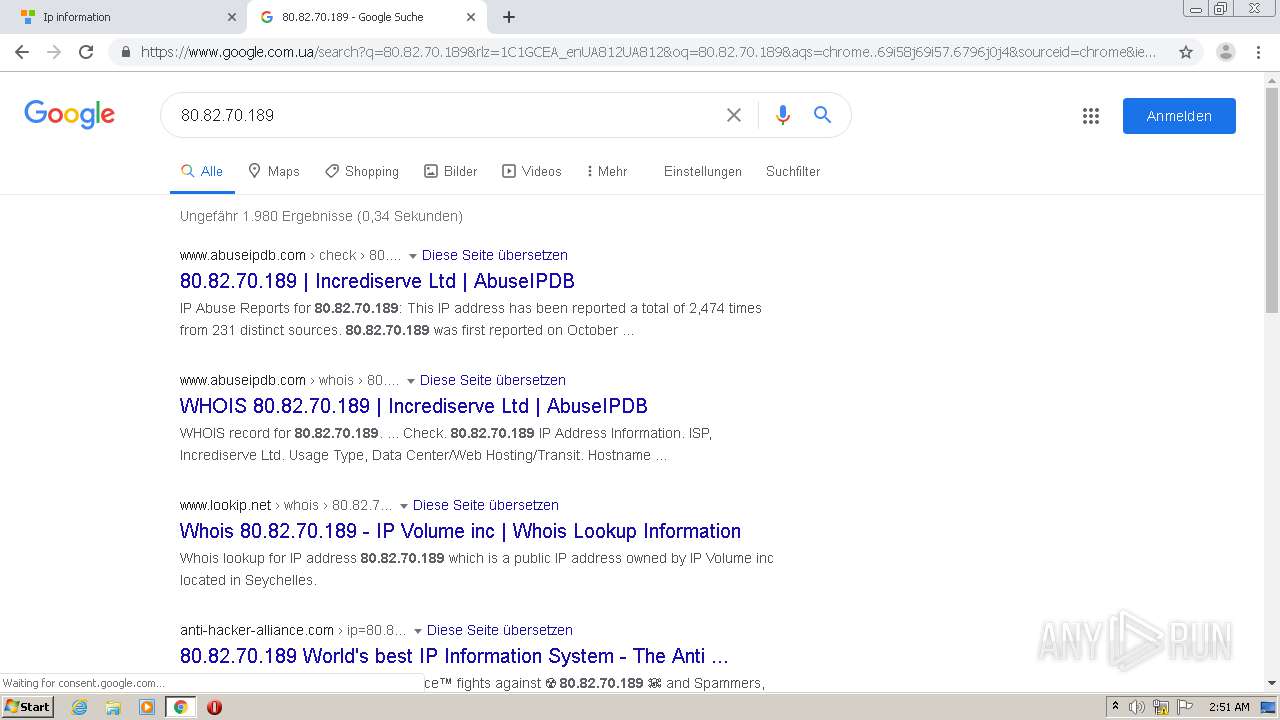The width and height of the screenshot is (1280, 720).
Task: Switch to the Maps tab
Action: click(x=274, y=171)
